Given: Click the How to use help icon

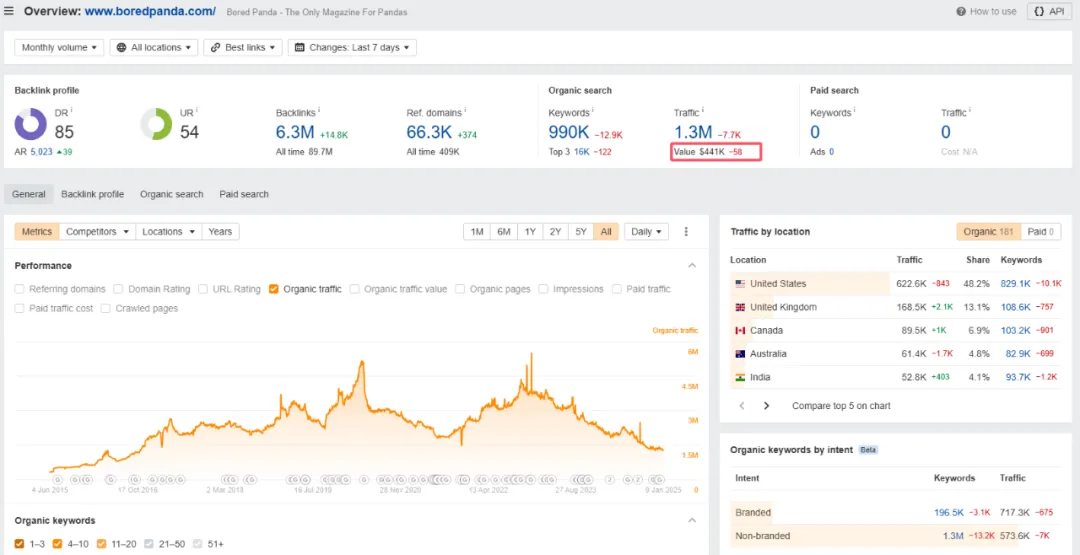Looking at the screenshot, I should coord(962,11).
